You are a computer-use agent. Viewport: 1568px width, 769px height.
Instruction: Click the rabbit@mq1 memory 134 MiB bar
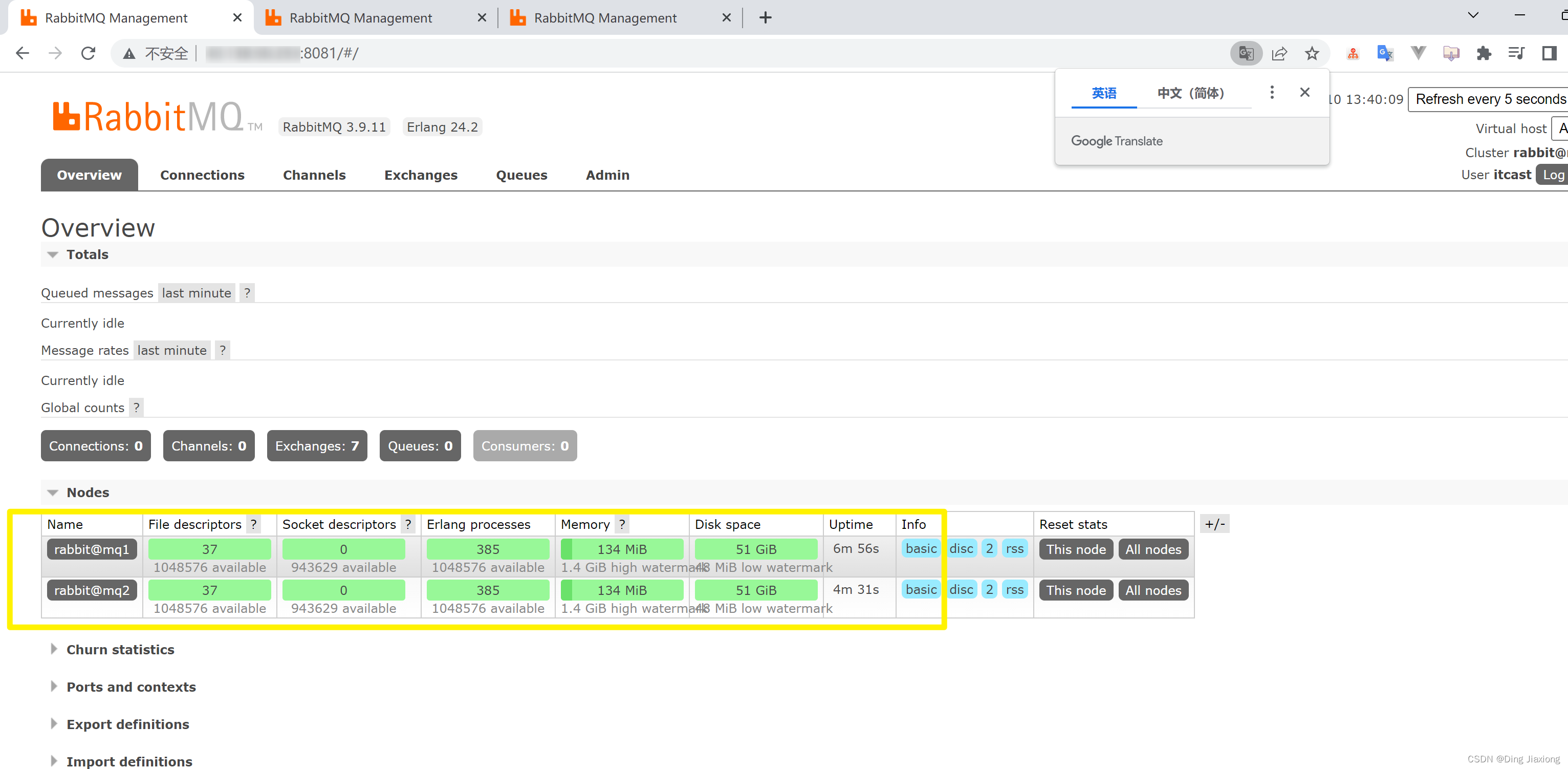pyautogui.click(x=621, y=549)
